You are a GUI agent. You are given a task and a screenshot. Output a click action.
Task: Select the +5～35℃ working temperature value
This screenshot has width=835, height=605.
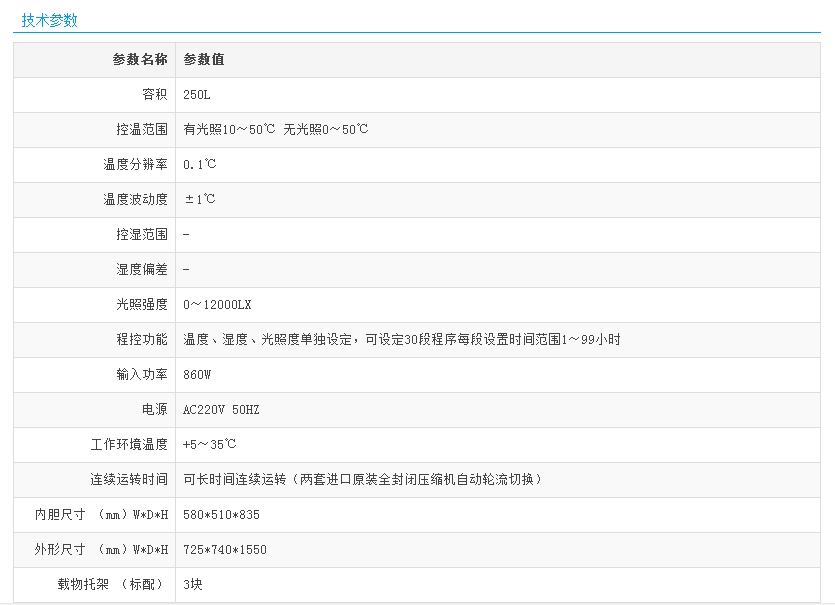point(210,445)
